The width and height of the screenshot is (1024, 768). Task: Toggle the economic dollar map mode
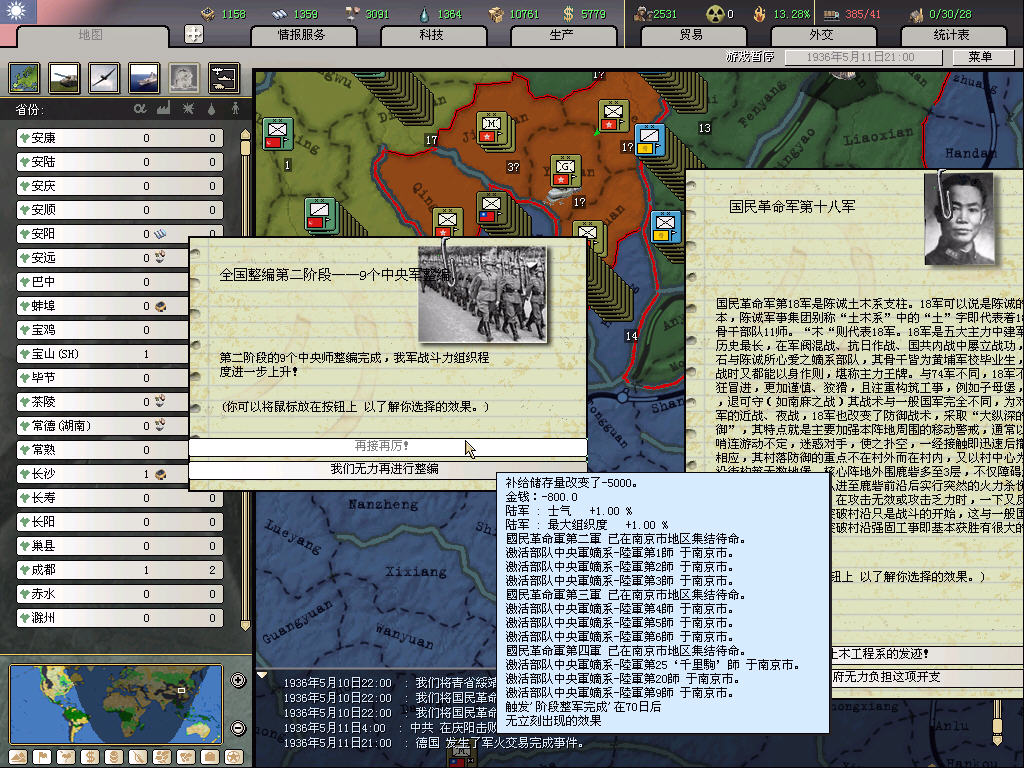pos(91,756)
